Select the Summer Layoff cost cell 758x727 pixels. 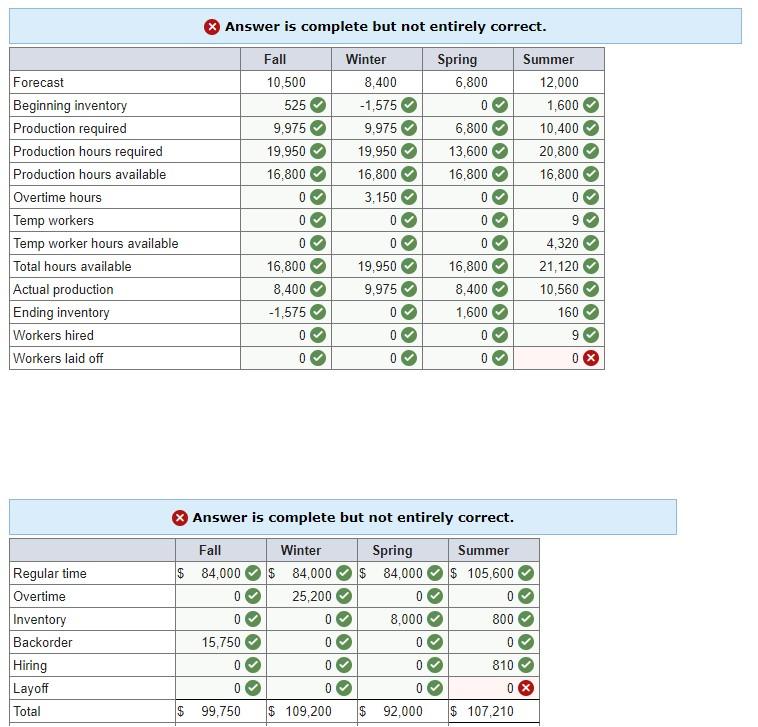click(494, 688)
